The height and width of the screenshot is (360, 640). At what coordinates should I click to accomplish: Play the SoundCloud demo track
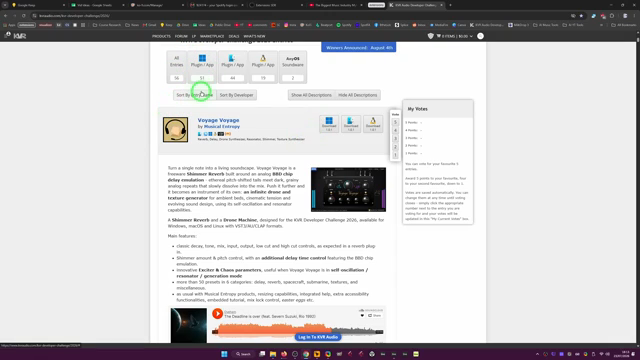point(218,313)
